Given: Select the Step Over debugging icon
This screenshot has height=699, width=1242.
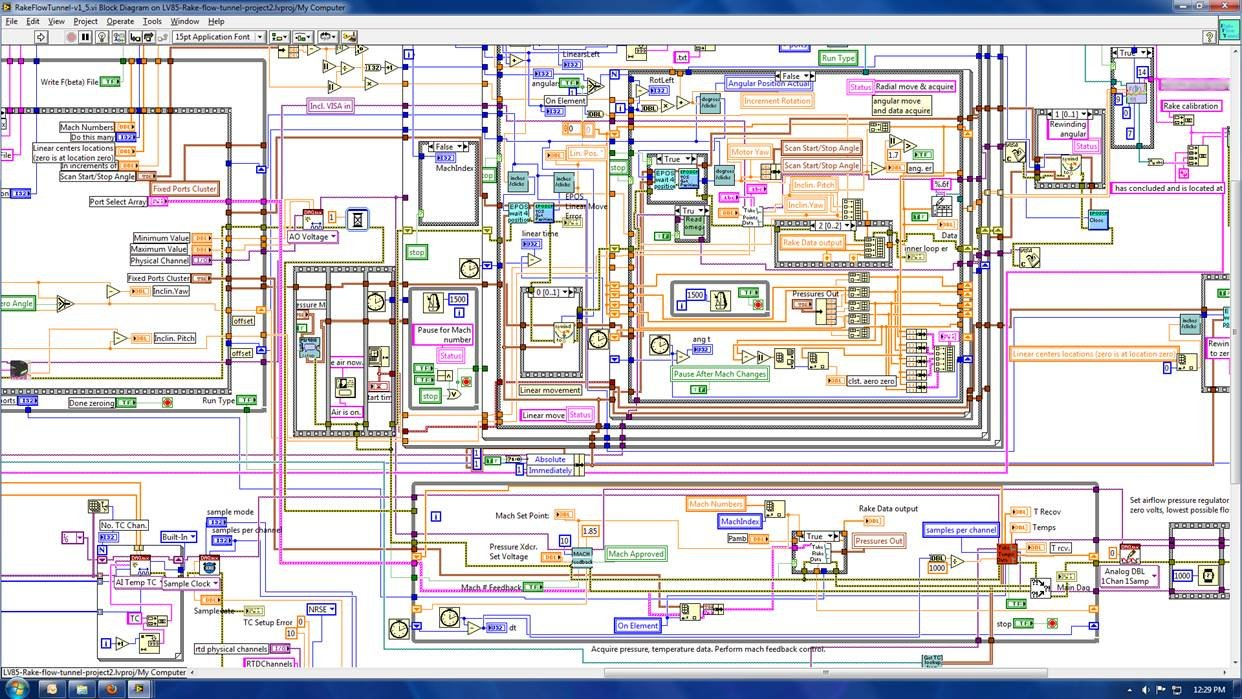Looking at the screenshot, I should coord(149,37).
